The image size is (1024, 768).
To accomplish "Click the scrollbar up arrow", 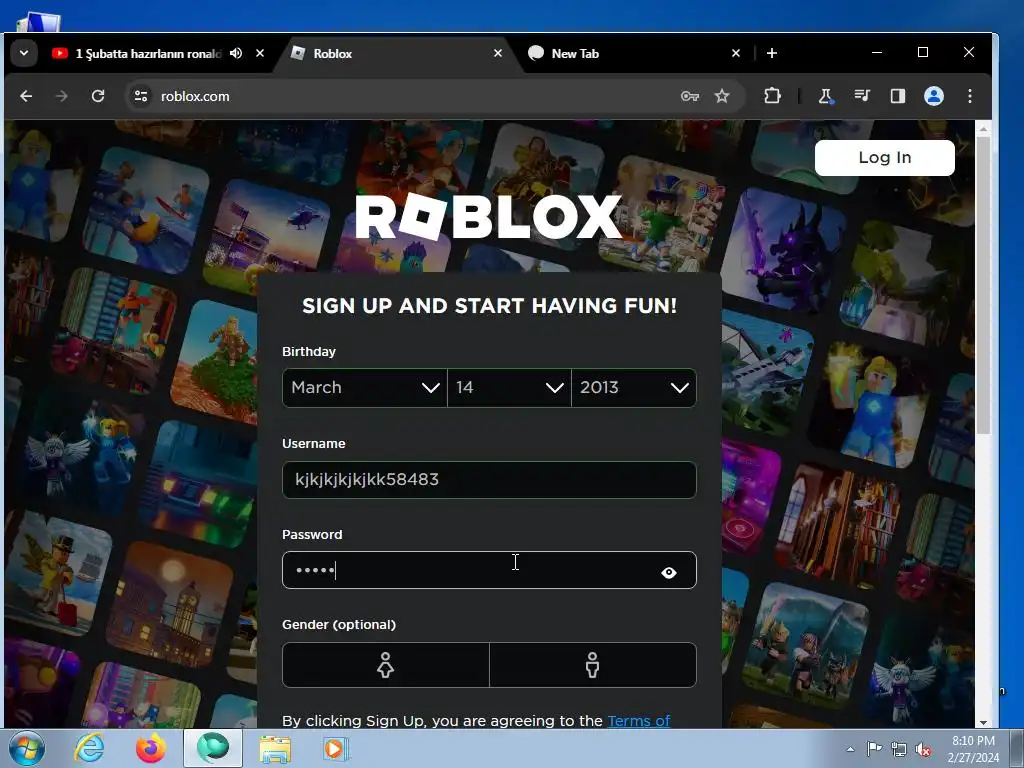I will click(x=984, y=129).
